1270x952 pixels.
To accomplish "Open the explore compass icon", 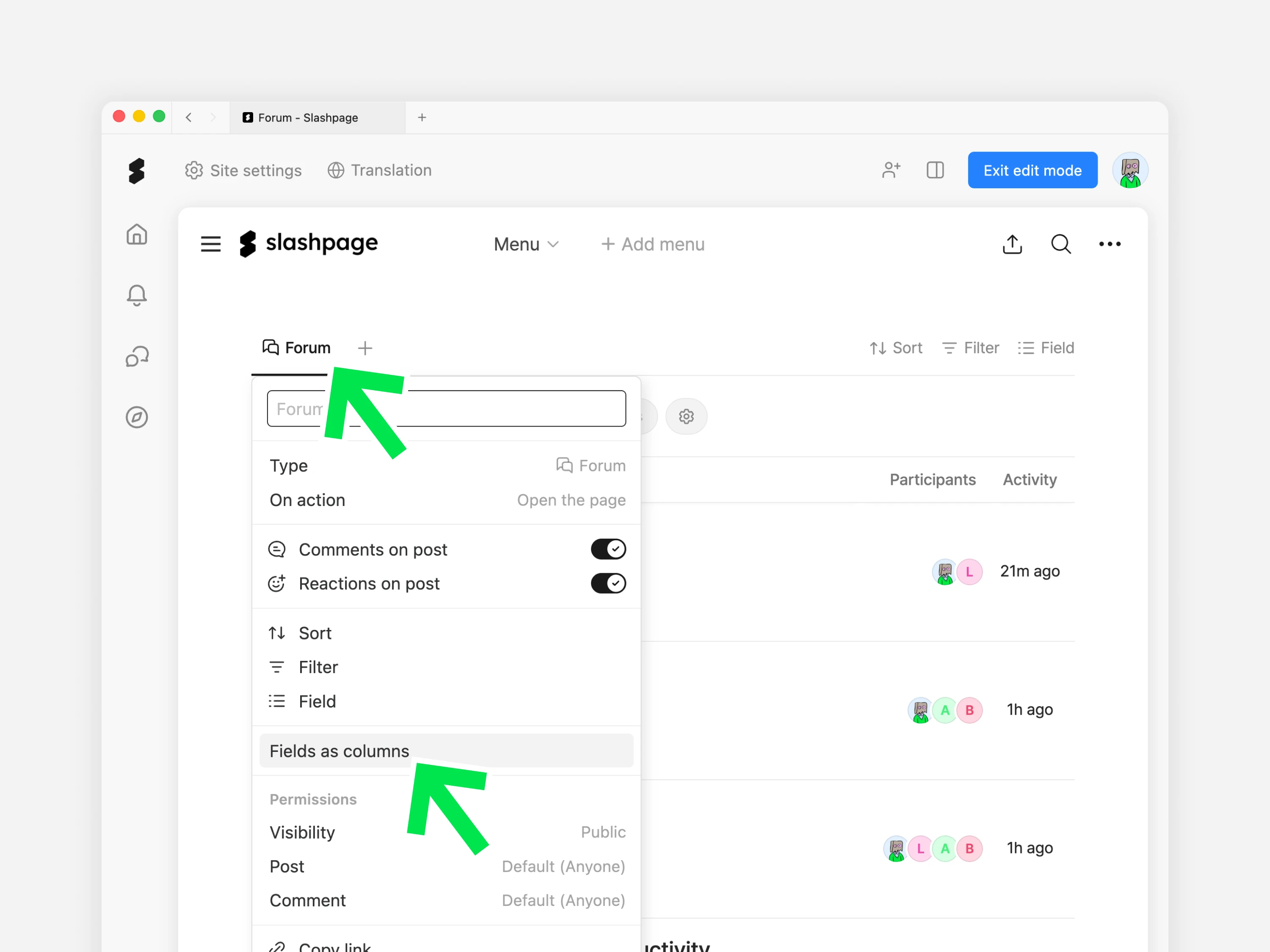I will [x=137, y=417].
